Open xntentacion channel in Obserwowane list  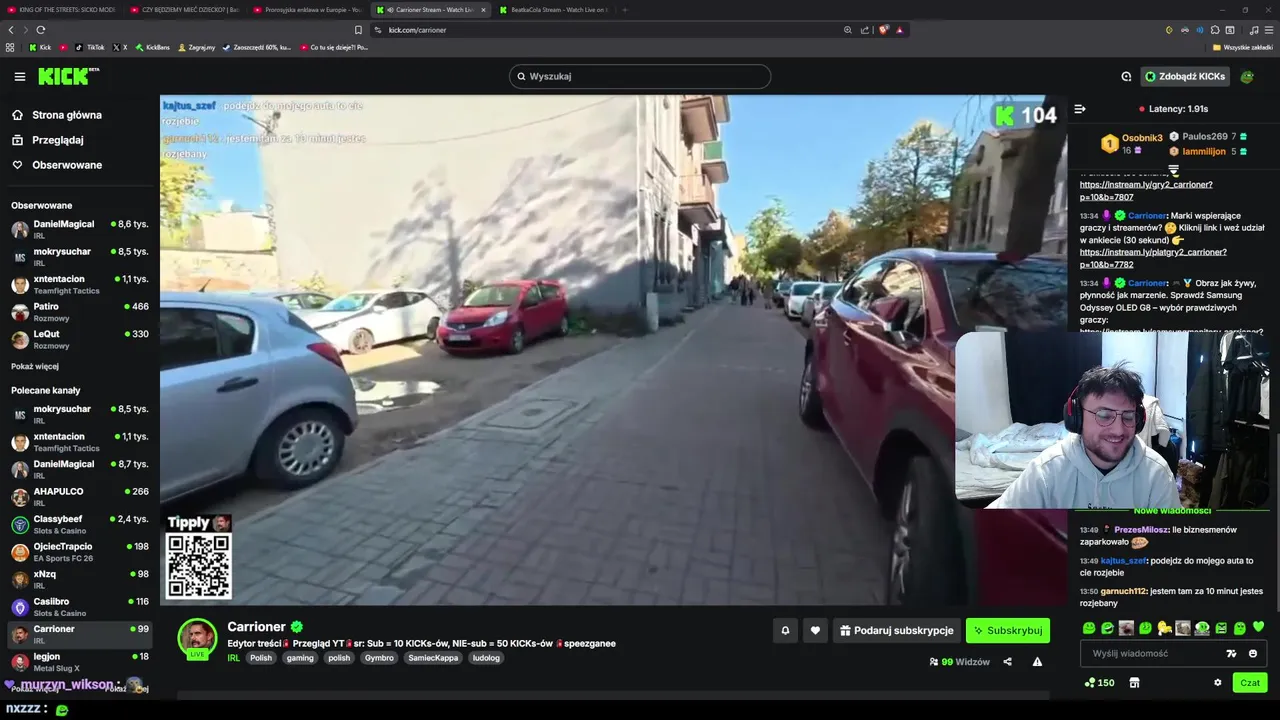[x=80, y=284]
